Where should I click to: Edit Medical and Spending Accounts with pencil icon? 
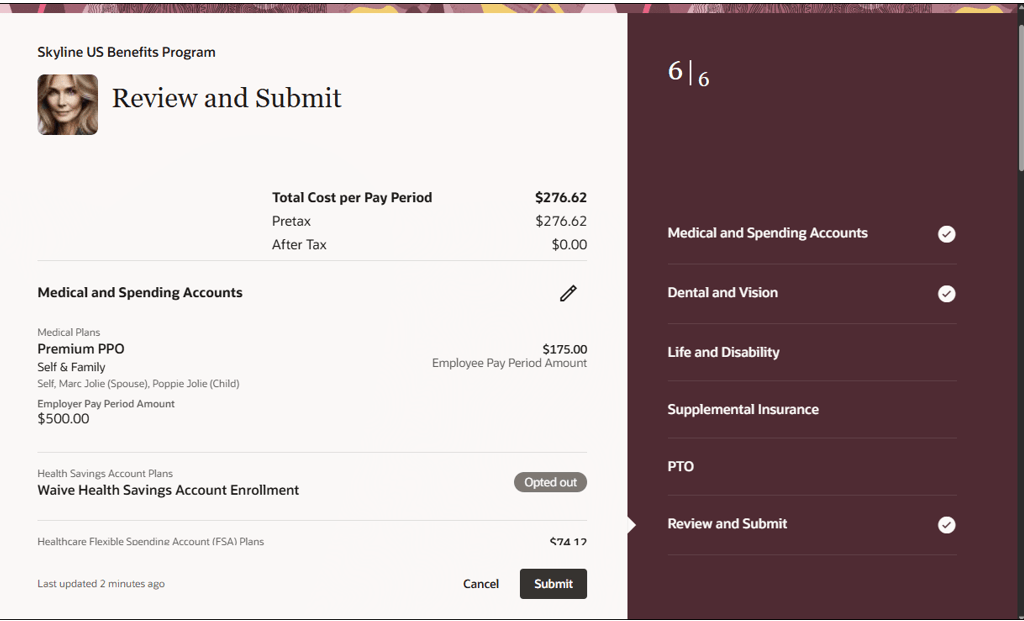568,293
